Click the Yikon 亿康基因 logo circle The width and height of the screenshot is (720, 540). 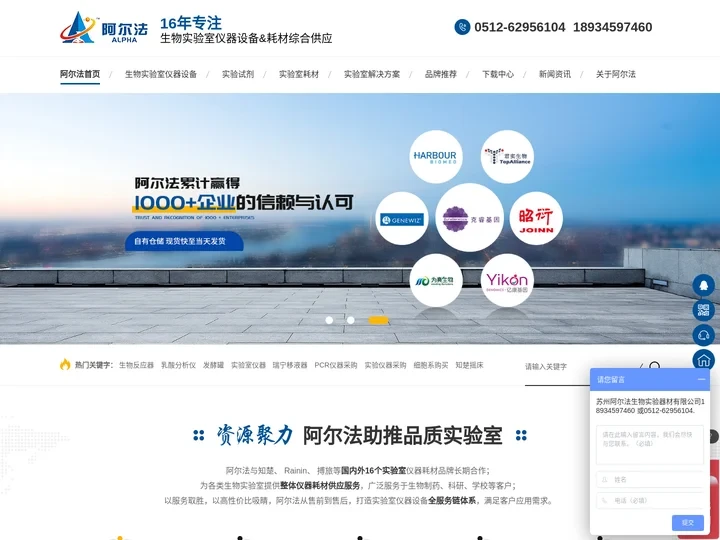tap(507, 280)
